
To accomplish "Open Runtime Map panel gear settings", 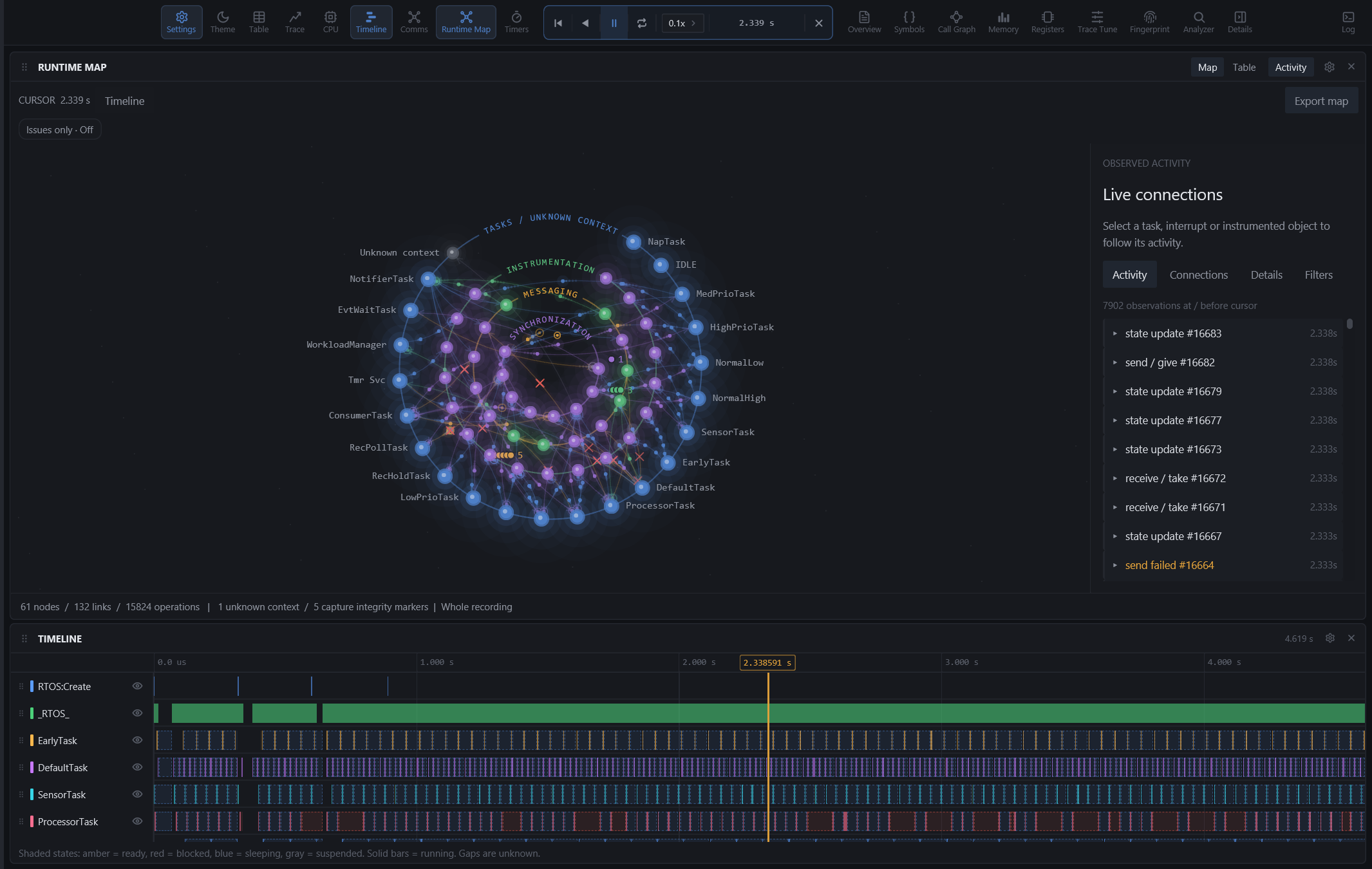I will point(1330,67).
